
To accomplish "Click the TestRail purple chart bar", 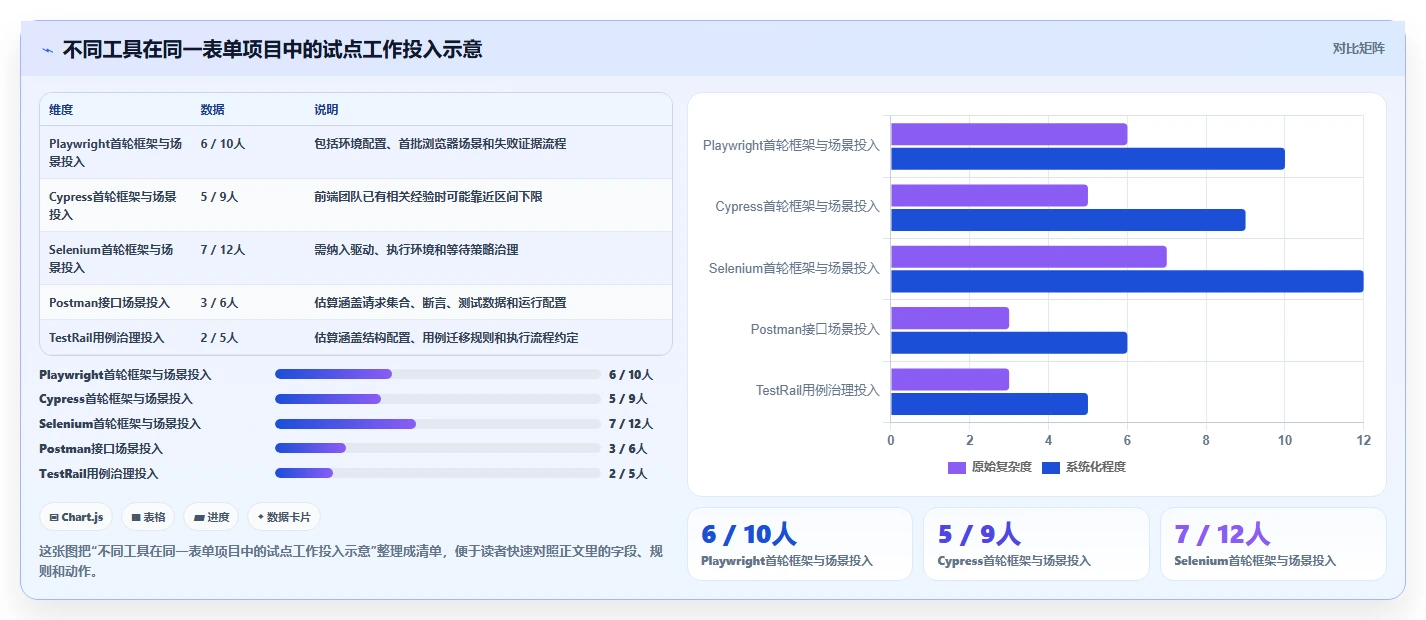I will click(950, 379).
